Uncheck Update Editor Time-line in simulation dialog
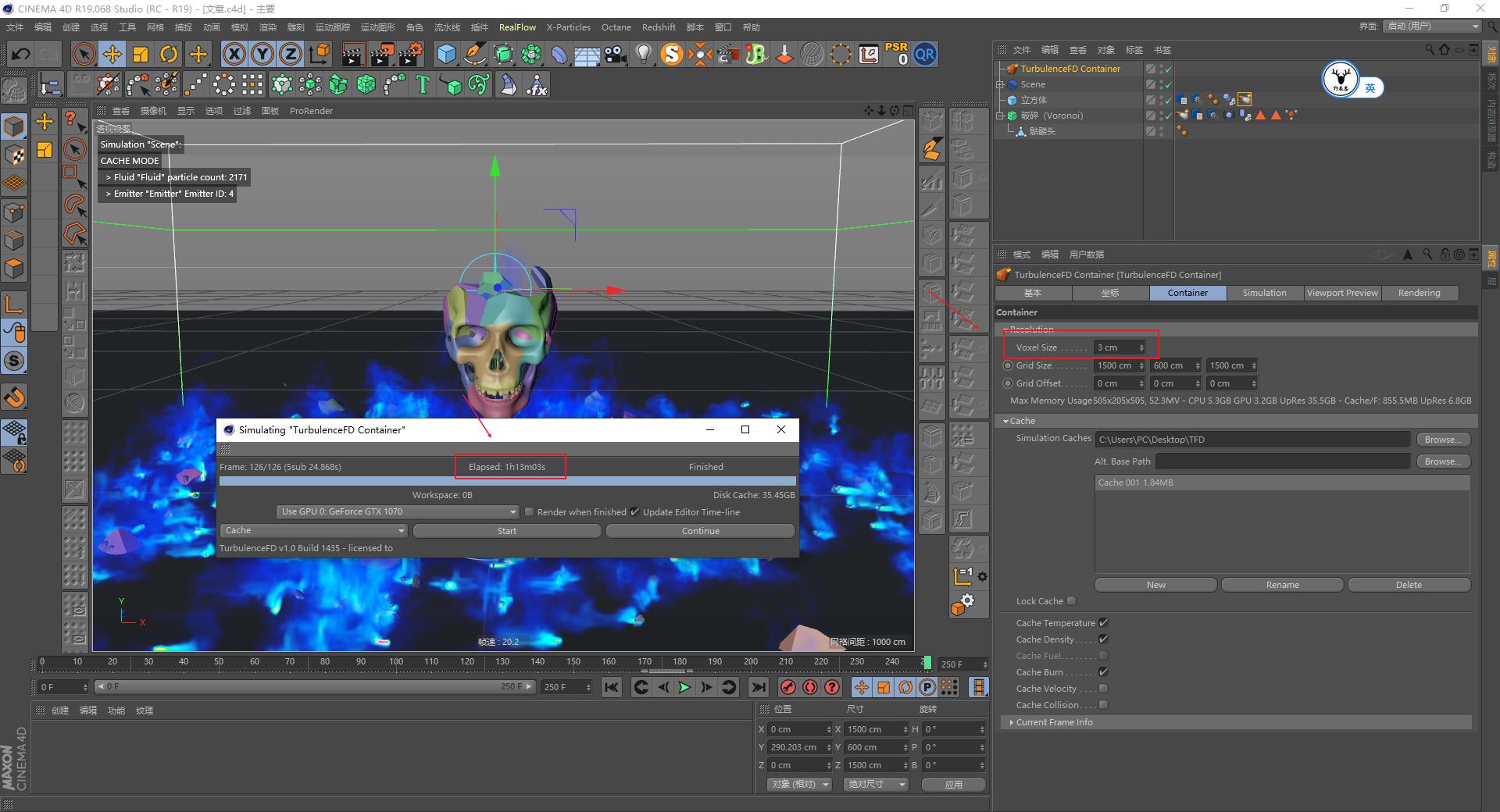 pyautogui.click(x=635, y=512)
